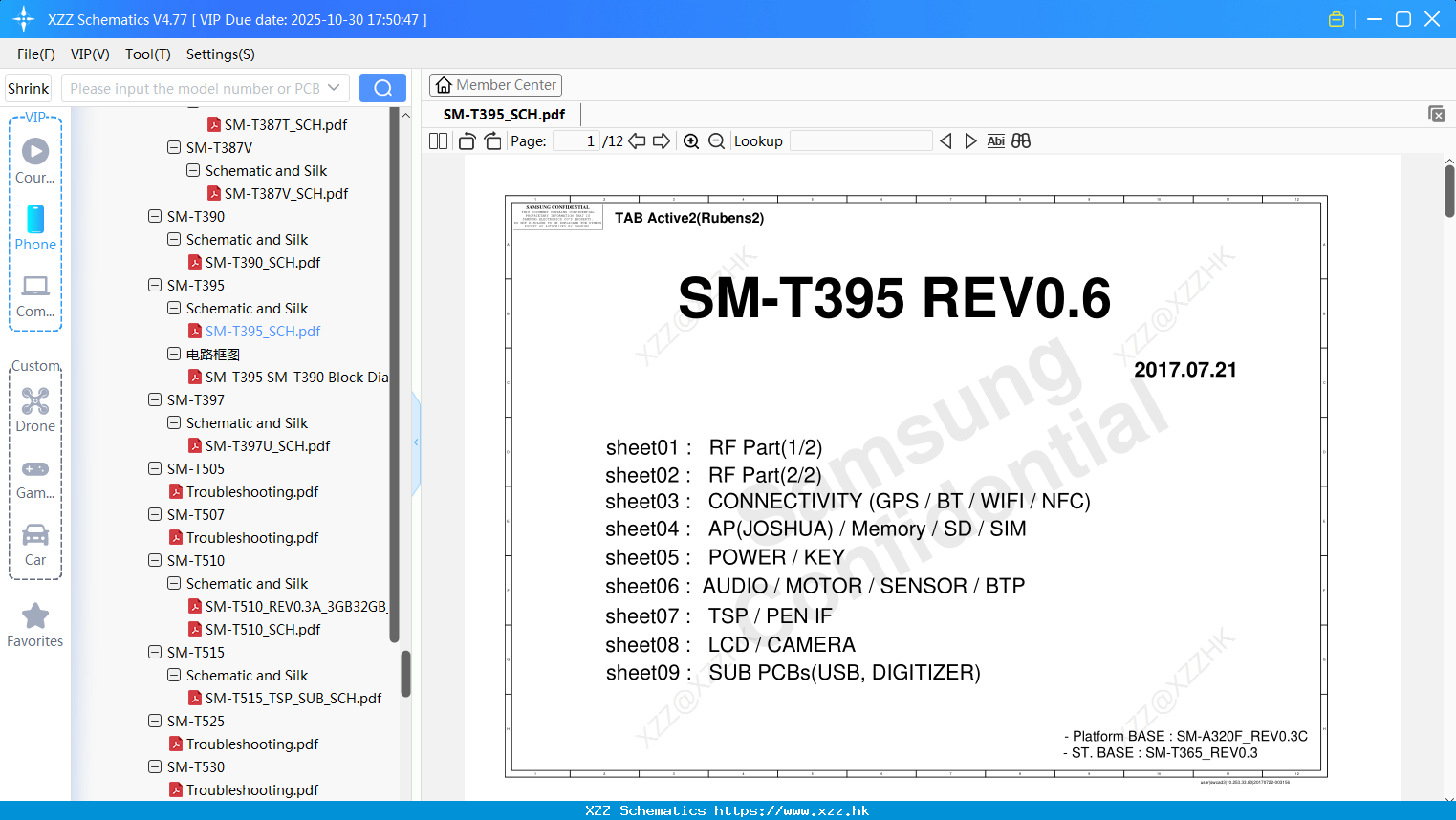Click the page number field

[x=576, y=141]
